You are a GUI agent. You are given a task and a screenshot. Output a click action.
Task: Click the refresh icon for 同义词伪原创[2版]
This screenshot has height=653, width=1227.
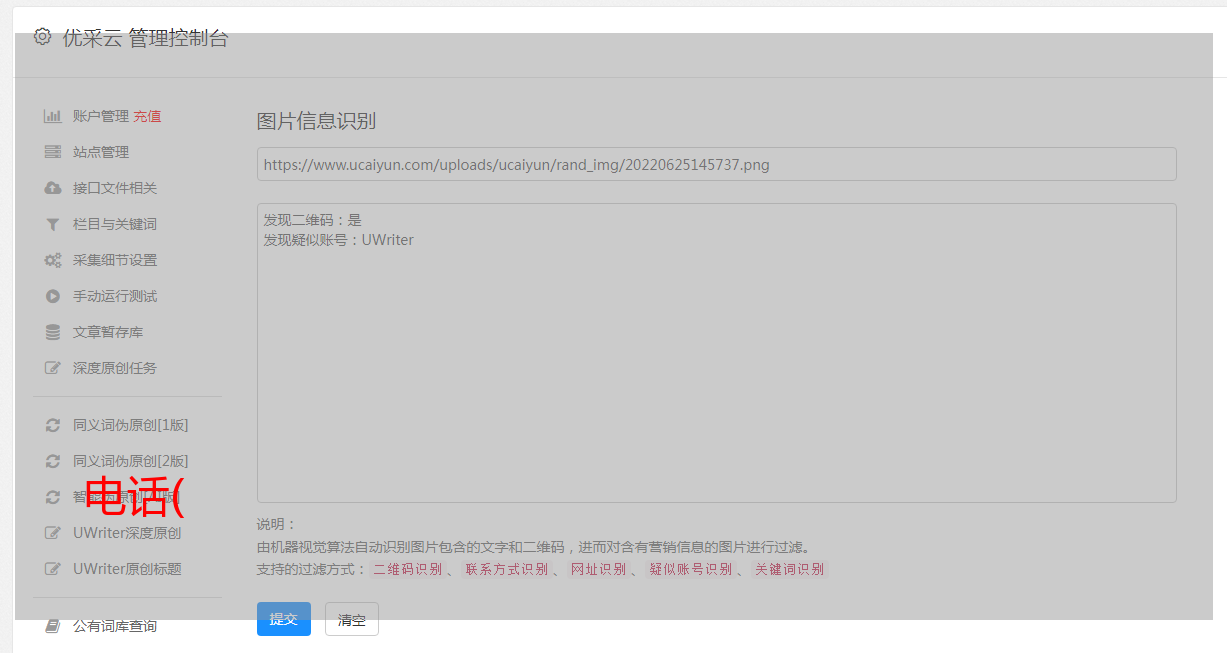[53, 461]
